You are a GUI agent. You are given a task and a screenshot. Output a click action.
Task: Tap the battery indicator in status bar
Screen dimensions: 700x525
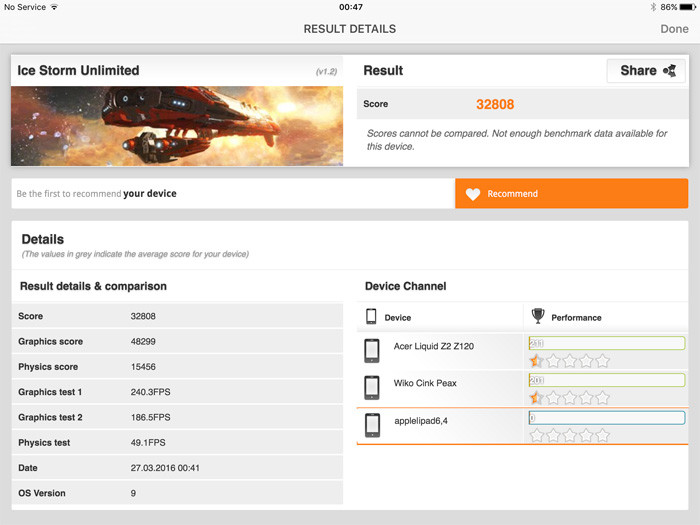point(683,7)
